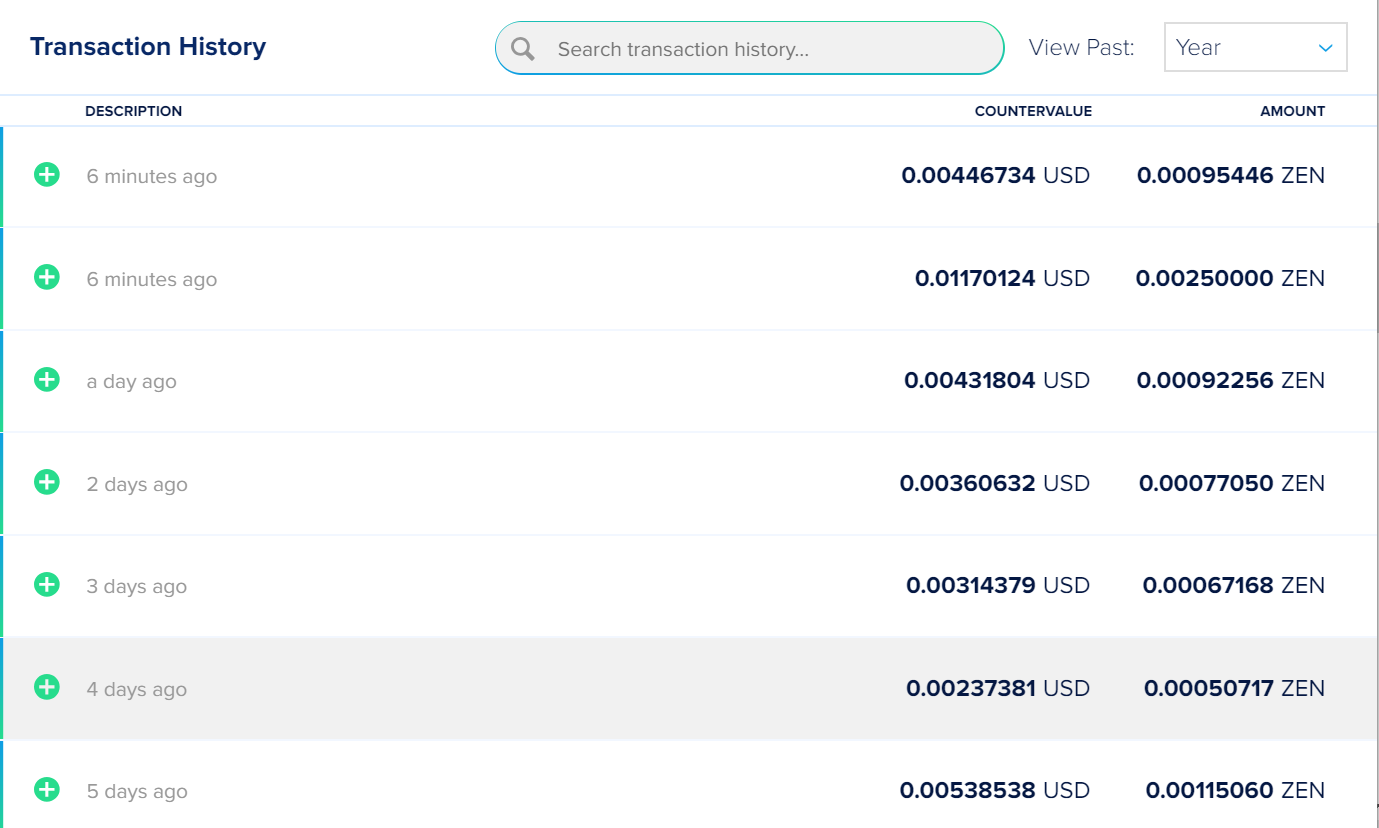Click the Transaction History heading

point(148,47)
